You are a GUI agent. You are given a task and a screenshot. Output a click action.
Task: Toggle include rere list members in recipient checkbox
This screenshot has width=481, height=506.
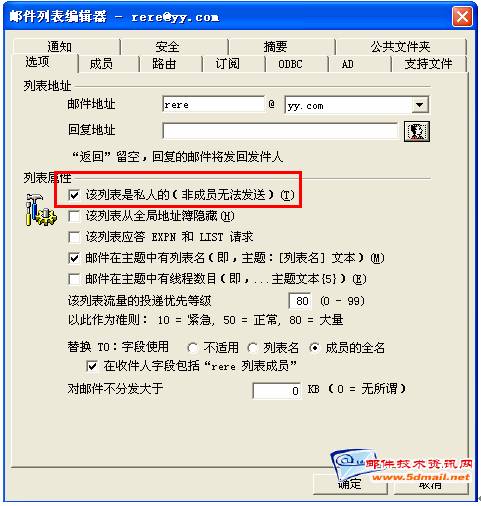(92, 366)
